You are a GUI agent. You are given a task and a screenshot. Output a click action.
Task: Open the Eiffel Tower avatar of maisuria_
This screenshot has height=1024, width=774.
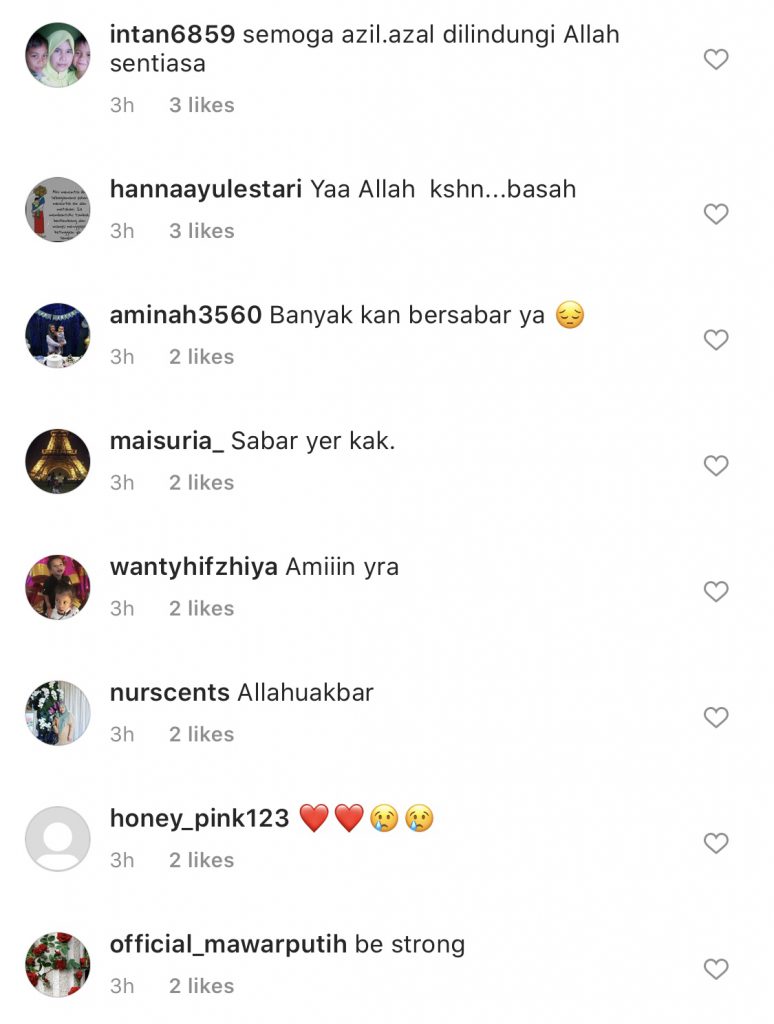coord(57,461)
